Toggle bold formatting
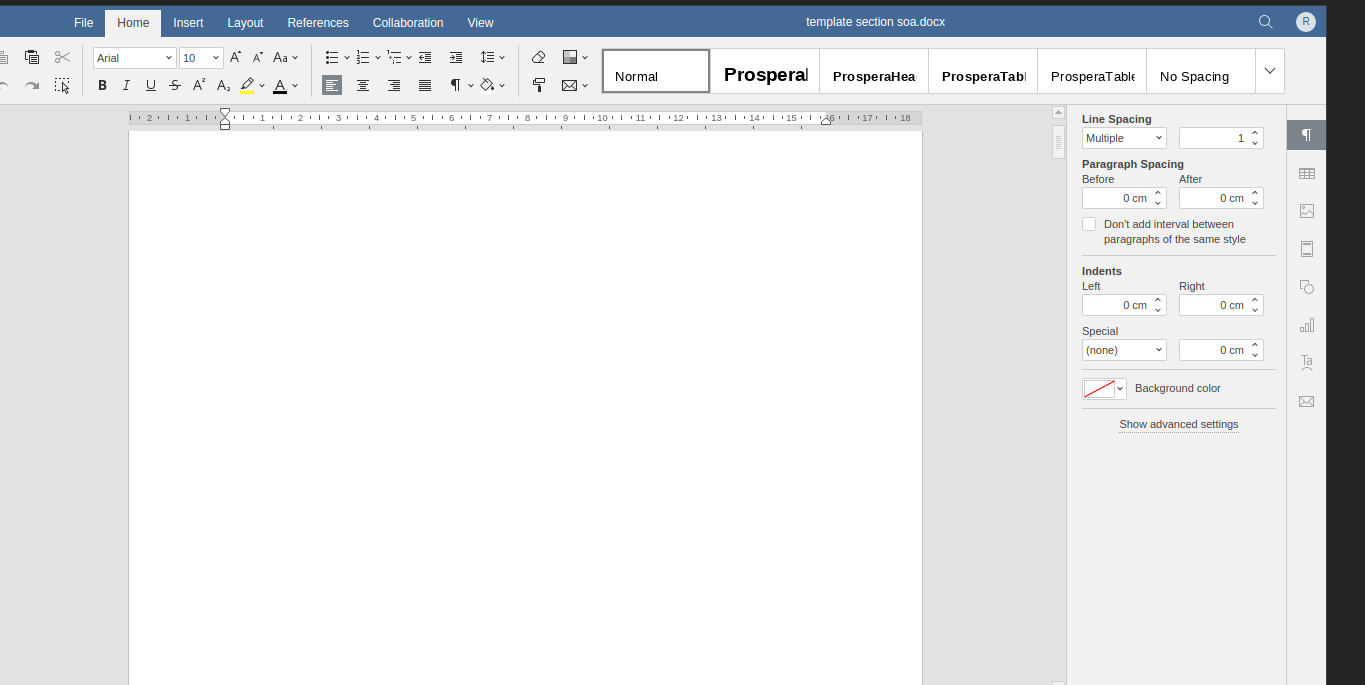 coord(102,86)
